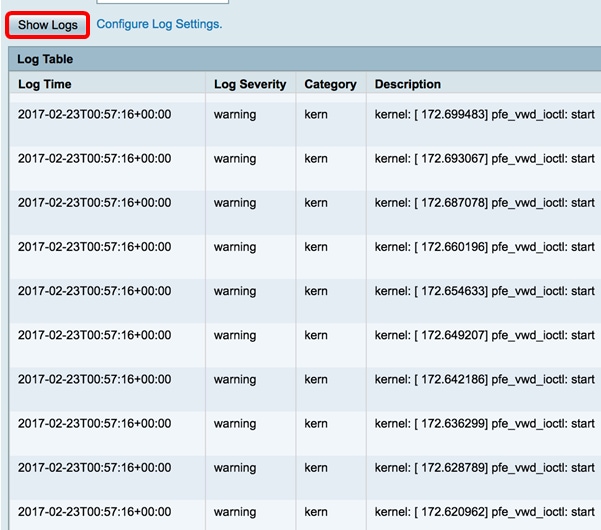Image resolution: width=601 pixels, height=530 pixels.
Task: Click kern category in the 172.687078 row
Action: click(316, 202)
